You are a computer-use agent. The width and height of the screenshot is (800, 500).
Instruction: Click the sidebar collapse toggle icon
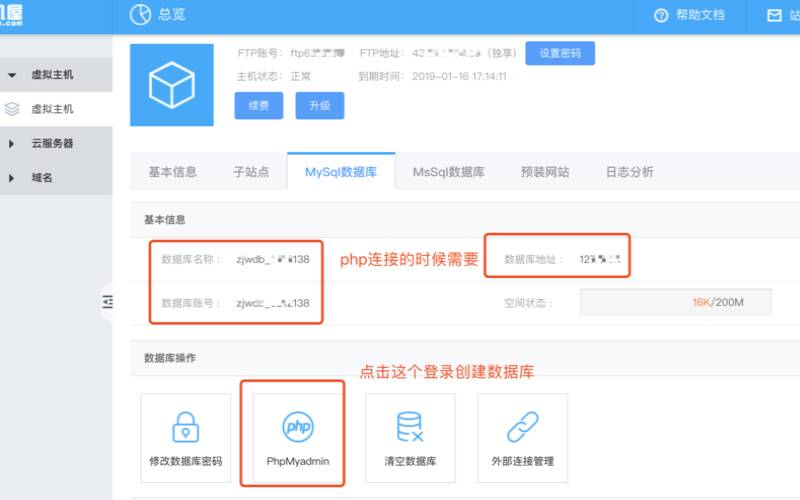[107, 302]
